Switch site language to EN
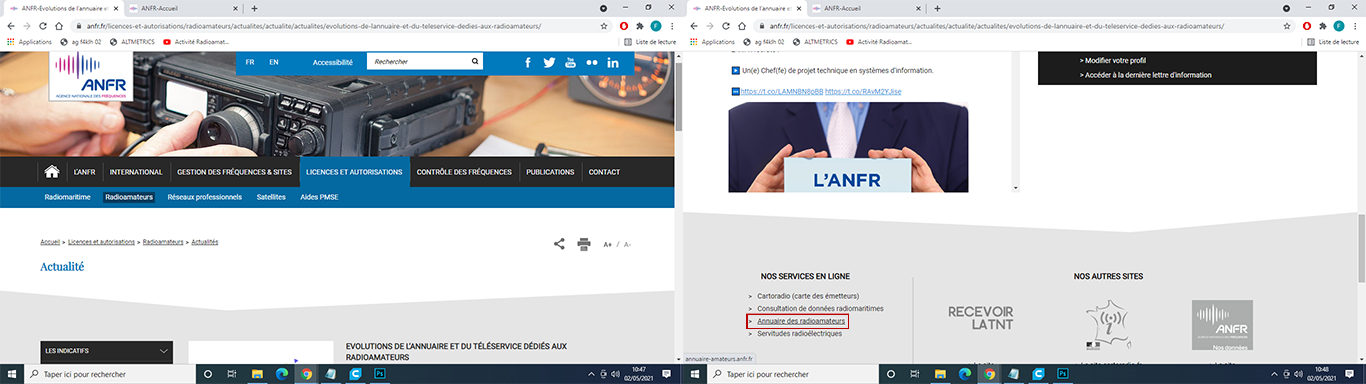This screenshot has width=1366, height=384. tap(274, 62)
